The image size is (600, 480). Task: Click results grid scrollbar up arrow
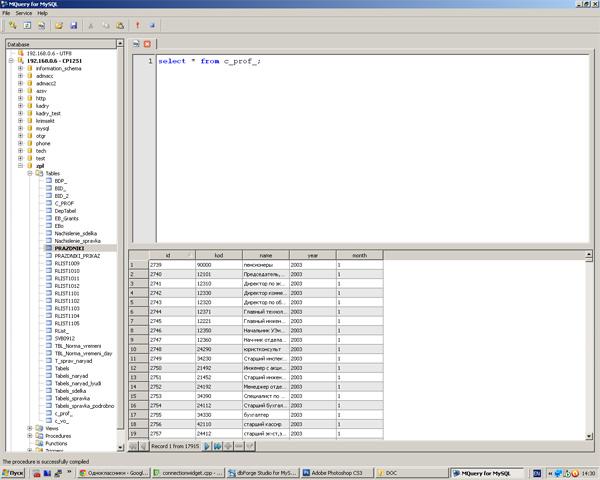(x=589, y=254)
